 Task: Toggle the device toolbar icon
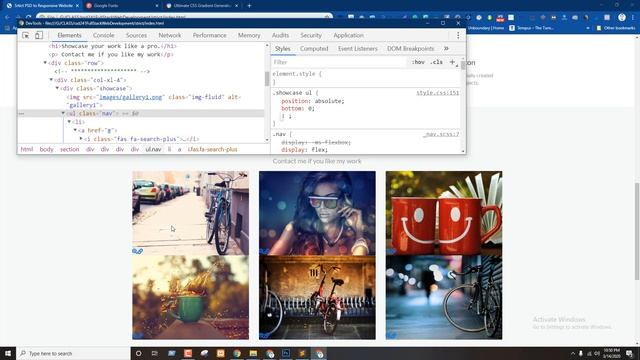click(x=39, y=36)
